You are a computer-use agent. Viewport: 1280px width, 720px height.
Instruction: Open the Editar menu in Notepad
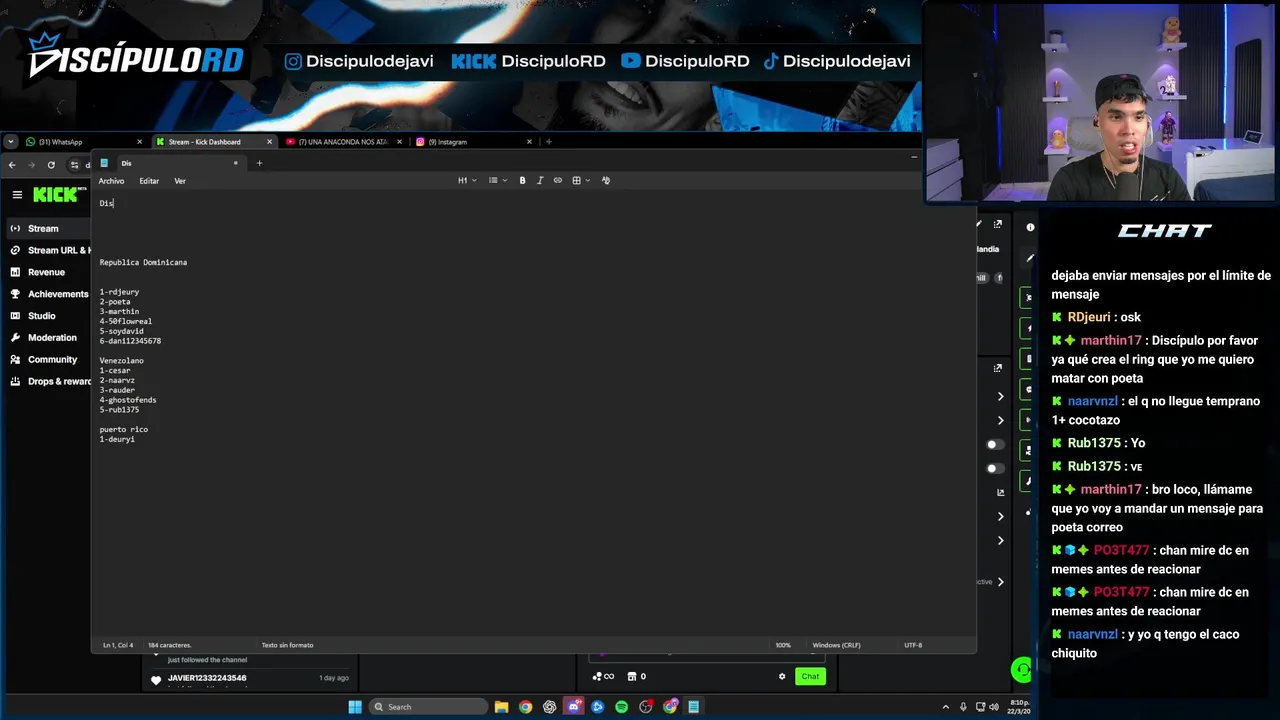[x=149, y=181]
